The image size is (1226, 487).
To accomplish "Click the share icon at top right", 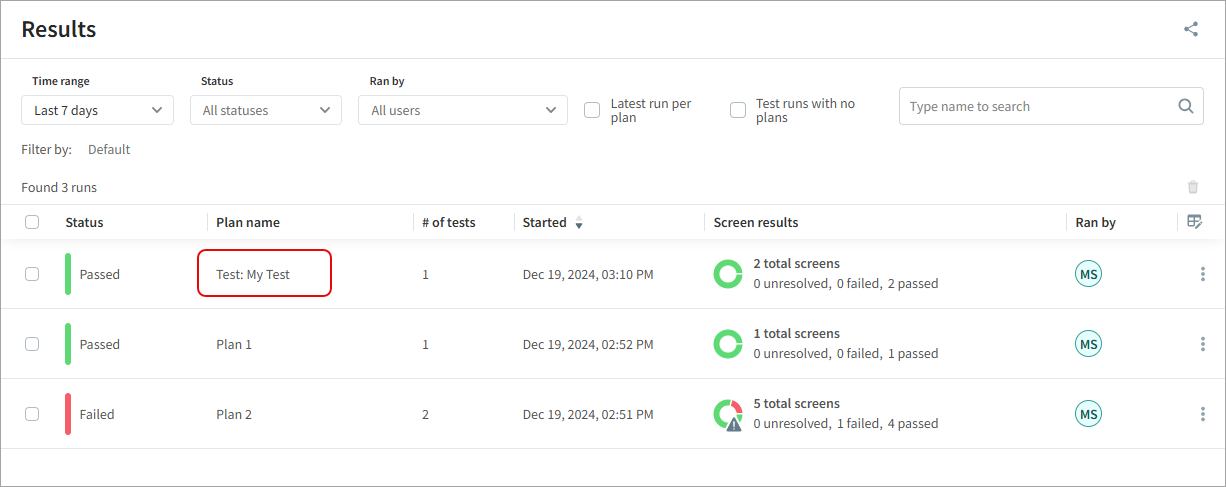I will click(x=1190, y=29).
